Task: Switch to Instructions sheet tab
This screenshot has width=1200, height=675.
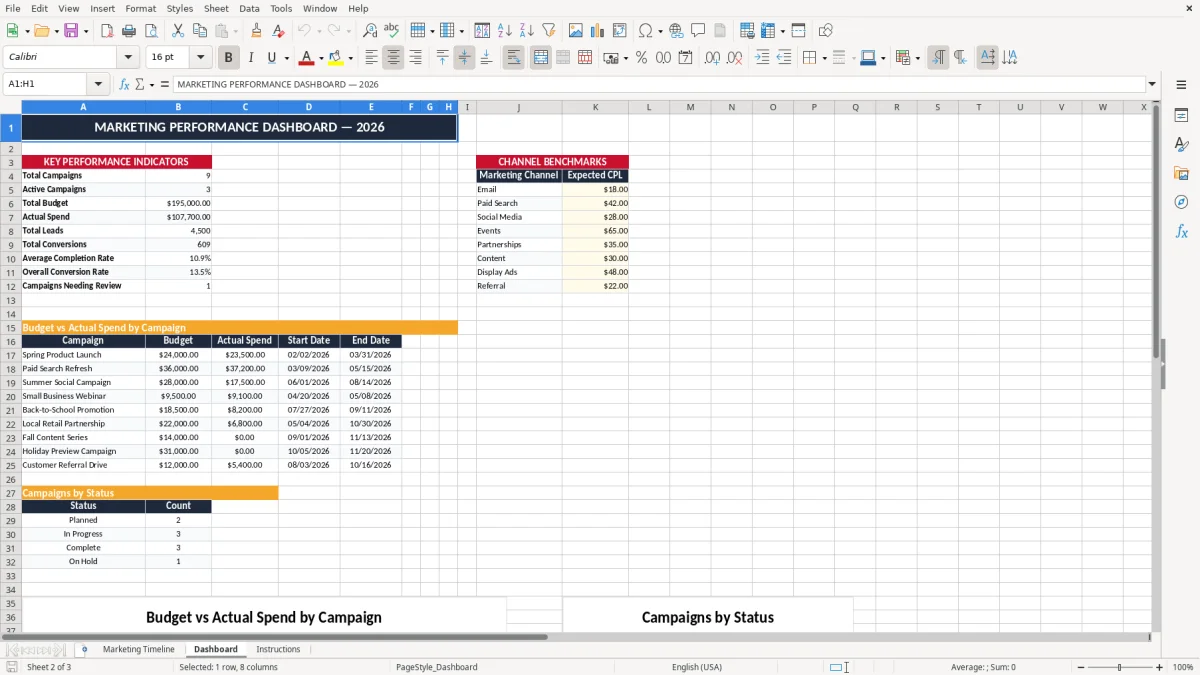Action: (x=278, y=649)
